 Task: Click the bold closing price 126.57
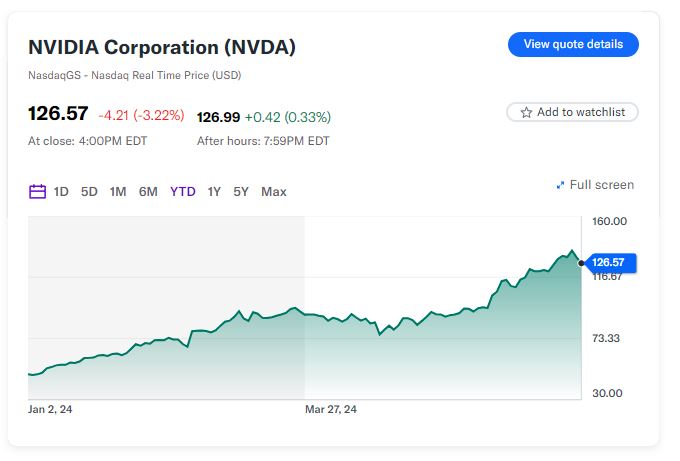(x=58, y=114)
